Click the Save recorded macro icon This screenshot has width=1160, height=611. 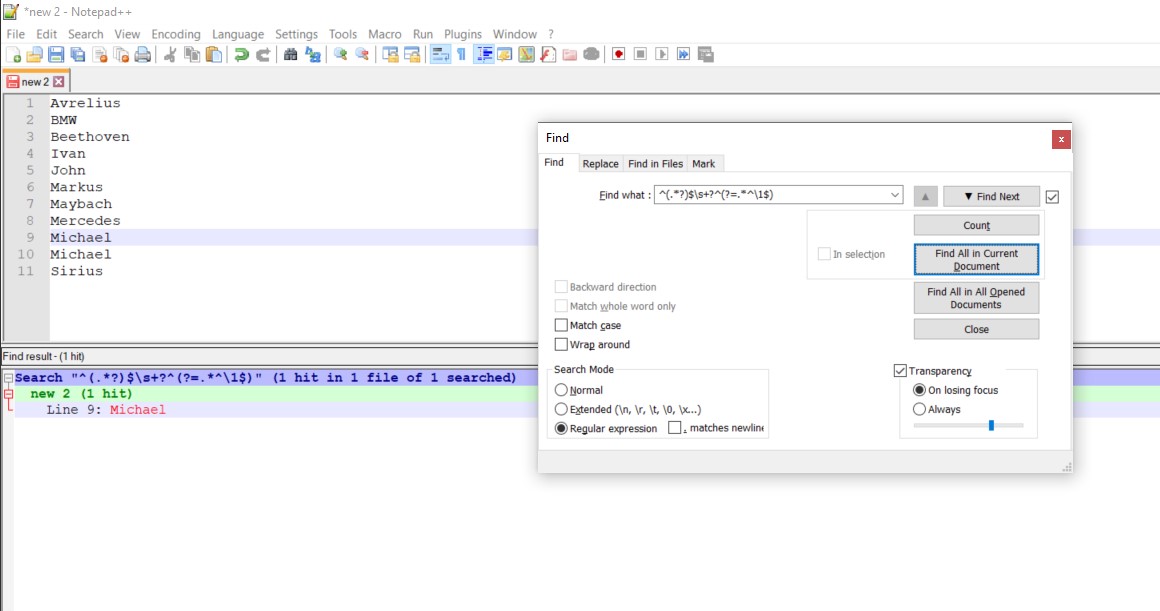pos(706,55)
